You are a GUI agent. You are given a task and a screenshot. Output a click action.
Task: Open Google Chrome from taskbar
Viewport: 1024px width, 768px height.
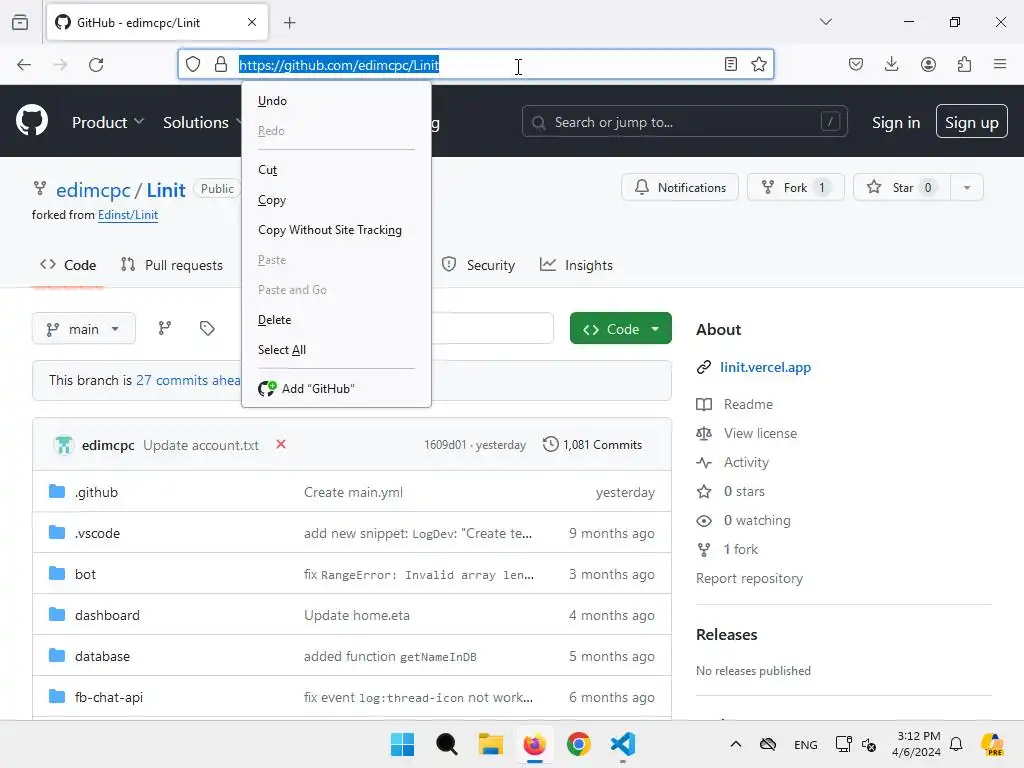[579, 744]
